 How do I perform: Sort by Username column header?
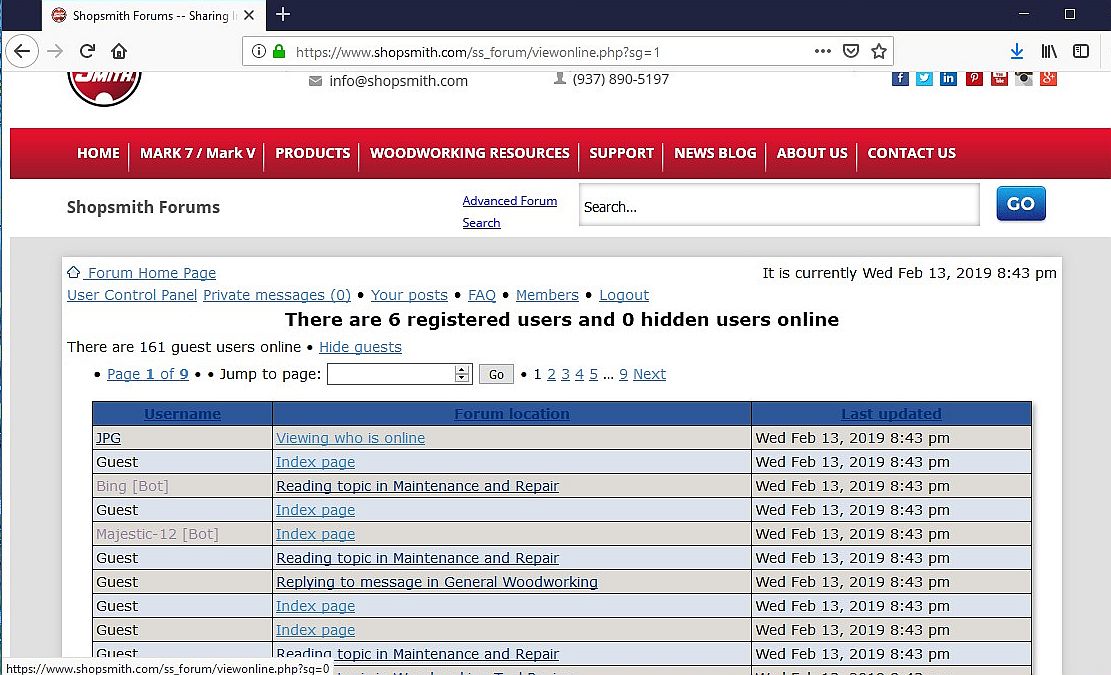click(182, 414)
